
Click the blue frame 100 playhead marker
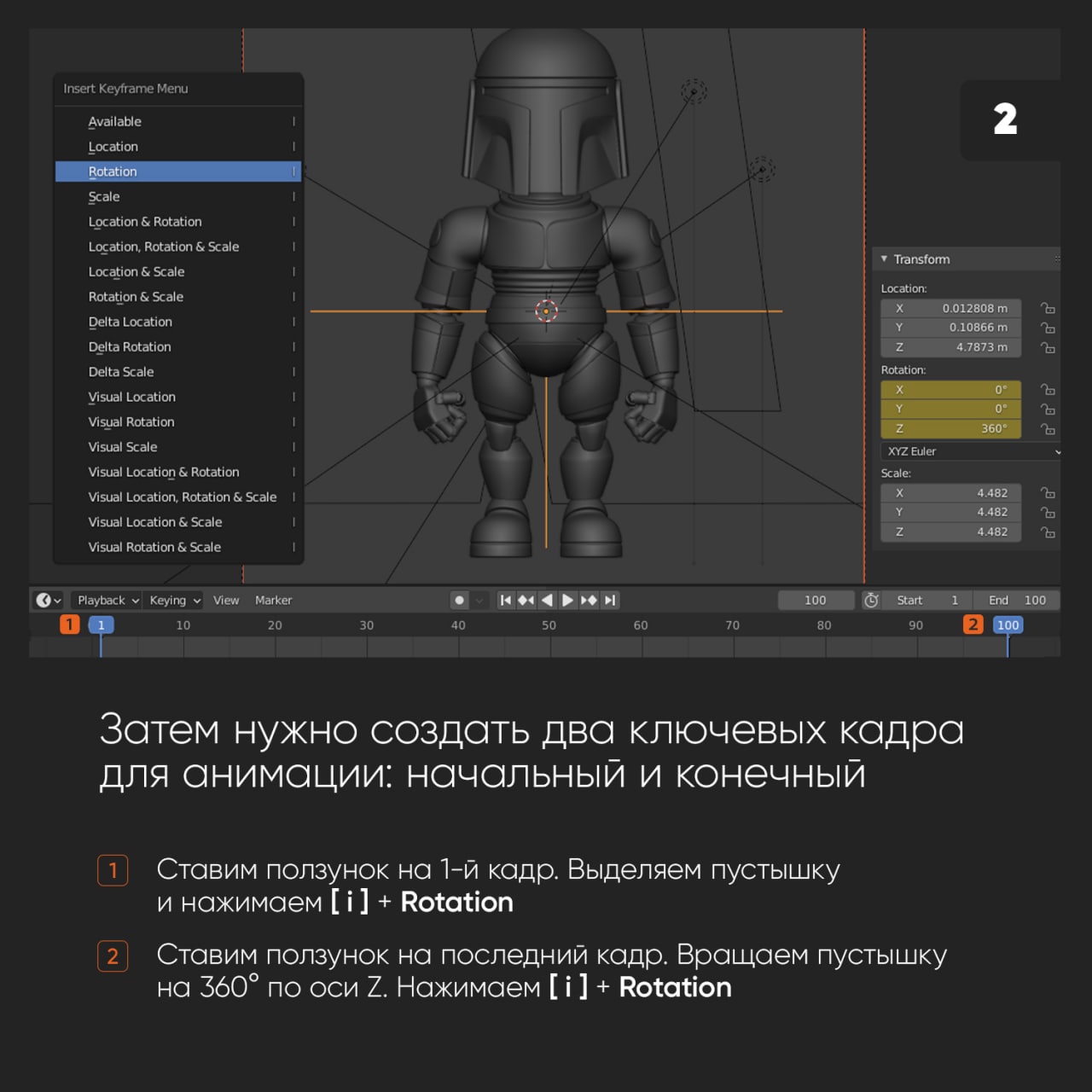(x=1008, y=625)
